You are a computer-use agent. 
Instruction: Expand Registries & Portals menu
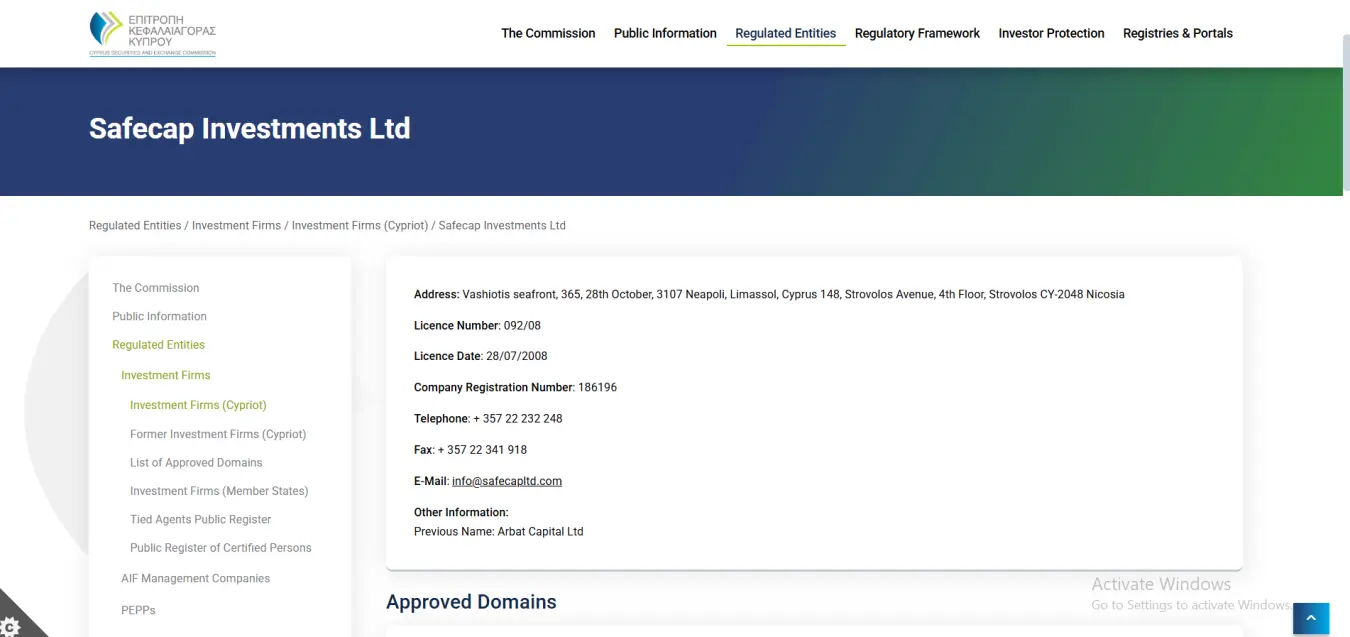click(x=1177, y=33)
